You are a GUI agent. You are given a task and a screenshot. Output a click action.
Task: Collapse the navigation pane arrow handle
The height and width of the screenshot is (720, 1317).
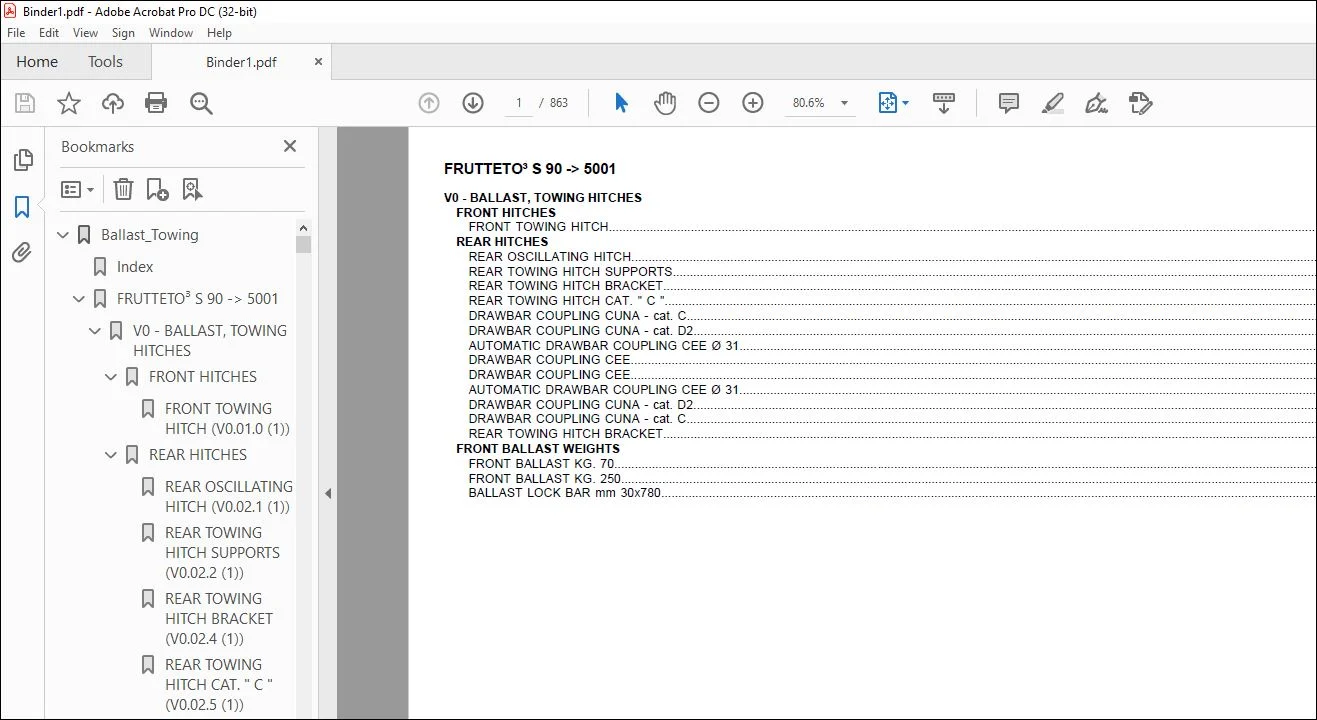pyautogui.click(x=327, y=493)
